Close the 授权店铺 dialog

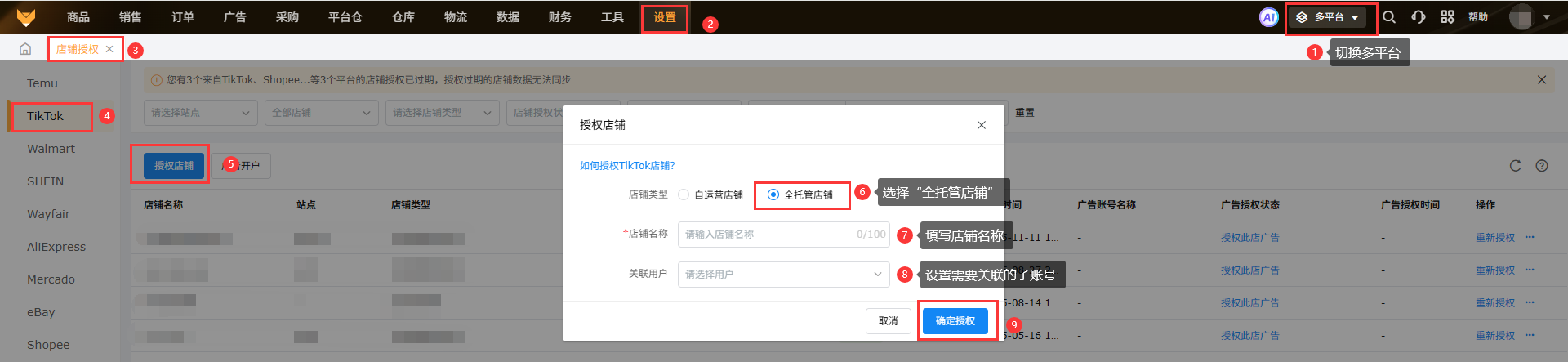982,125
